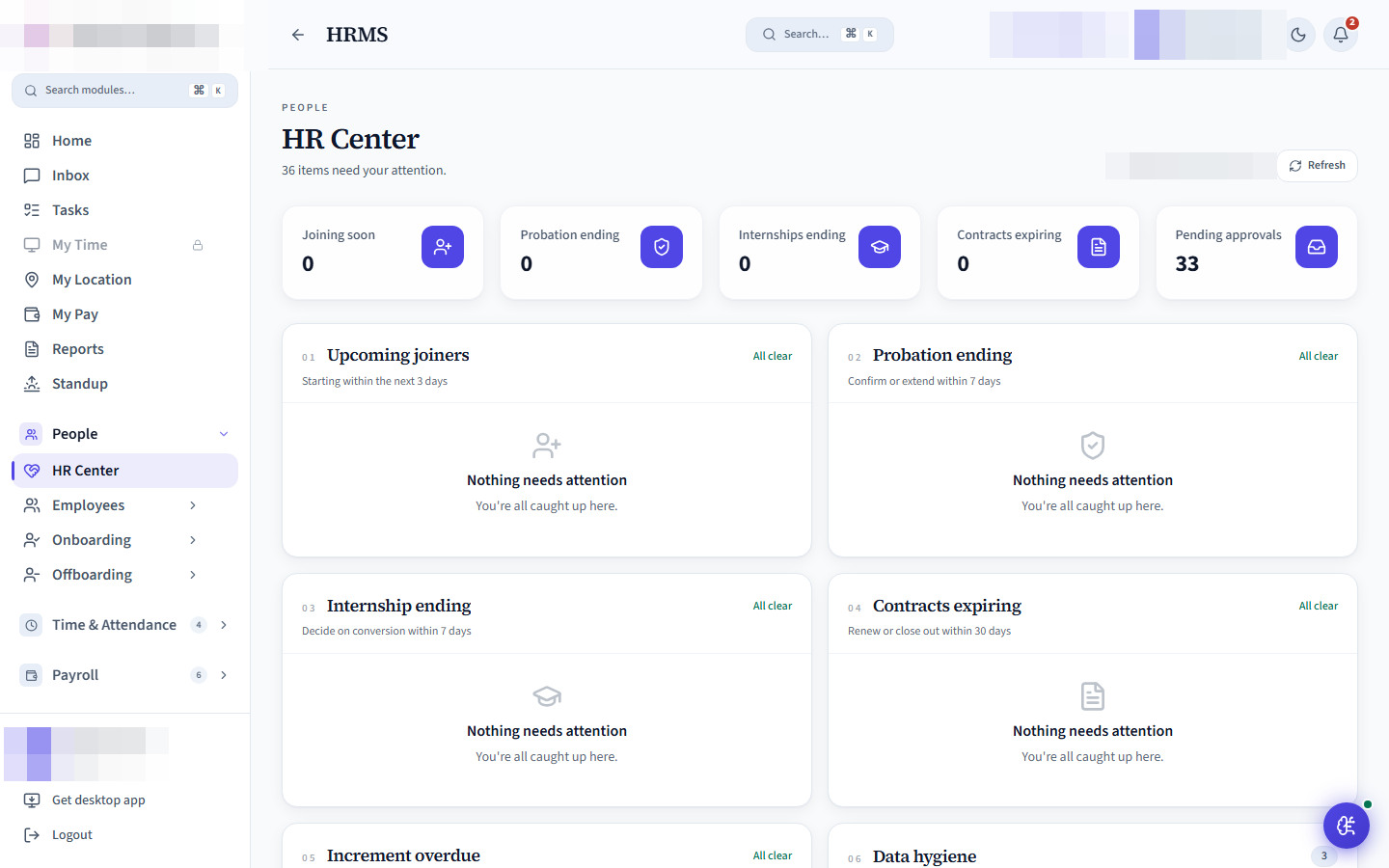Click the My Location pin icon
1389x868 pixels.
click(x=32, y=280)
